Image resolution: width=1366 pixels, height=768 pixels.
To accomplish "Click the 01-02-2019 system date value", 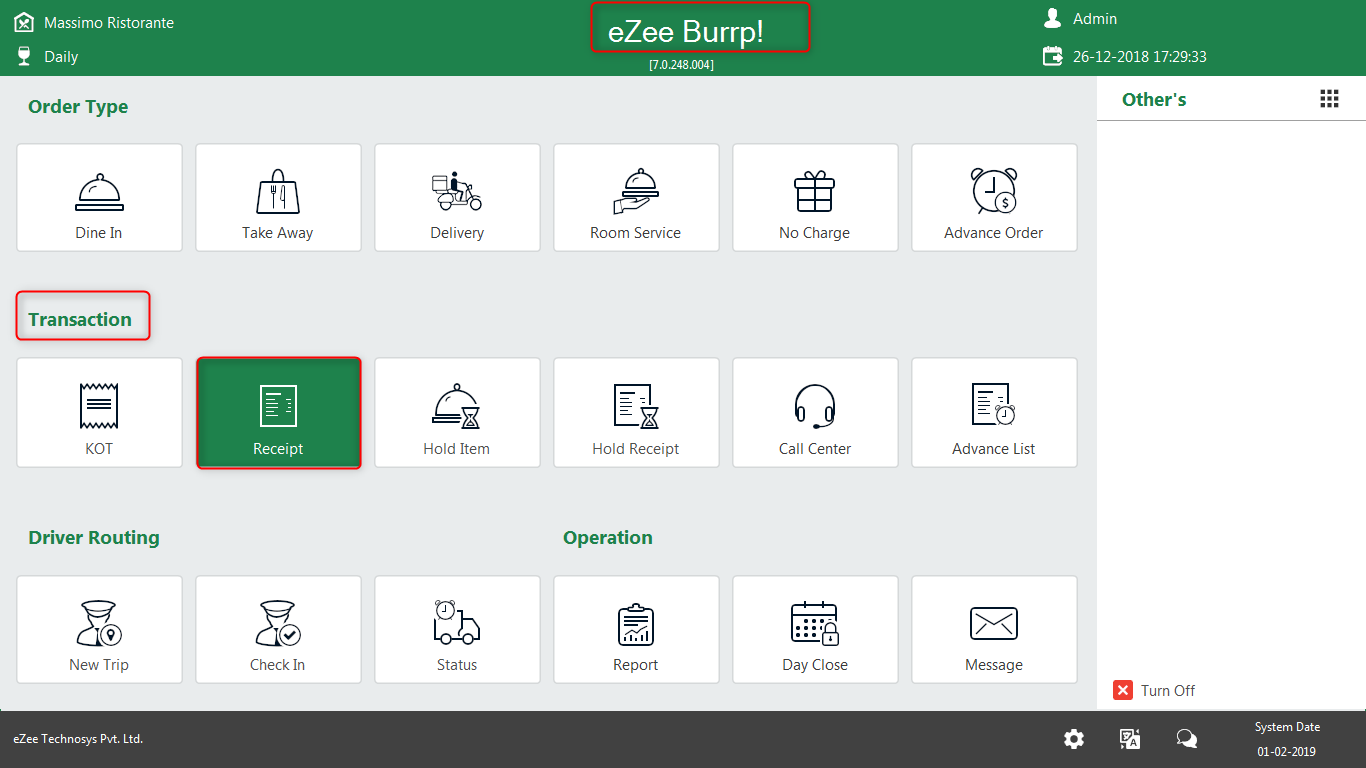I will 1287,752.
